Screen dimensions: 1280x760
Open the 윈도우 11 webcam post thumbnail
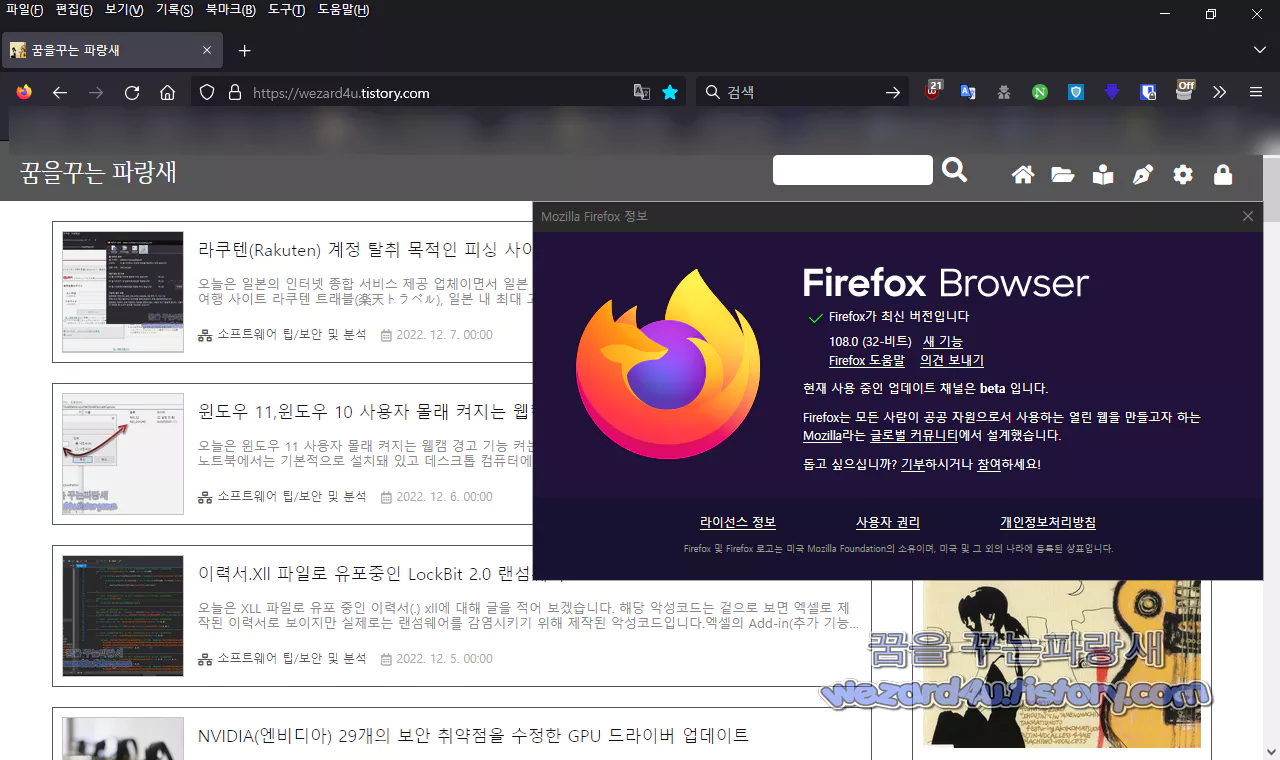(x=123, y=454)
